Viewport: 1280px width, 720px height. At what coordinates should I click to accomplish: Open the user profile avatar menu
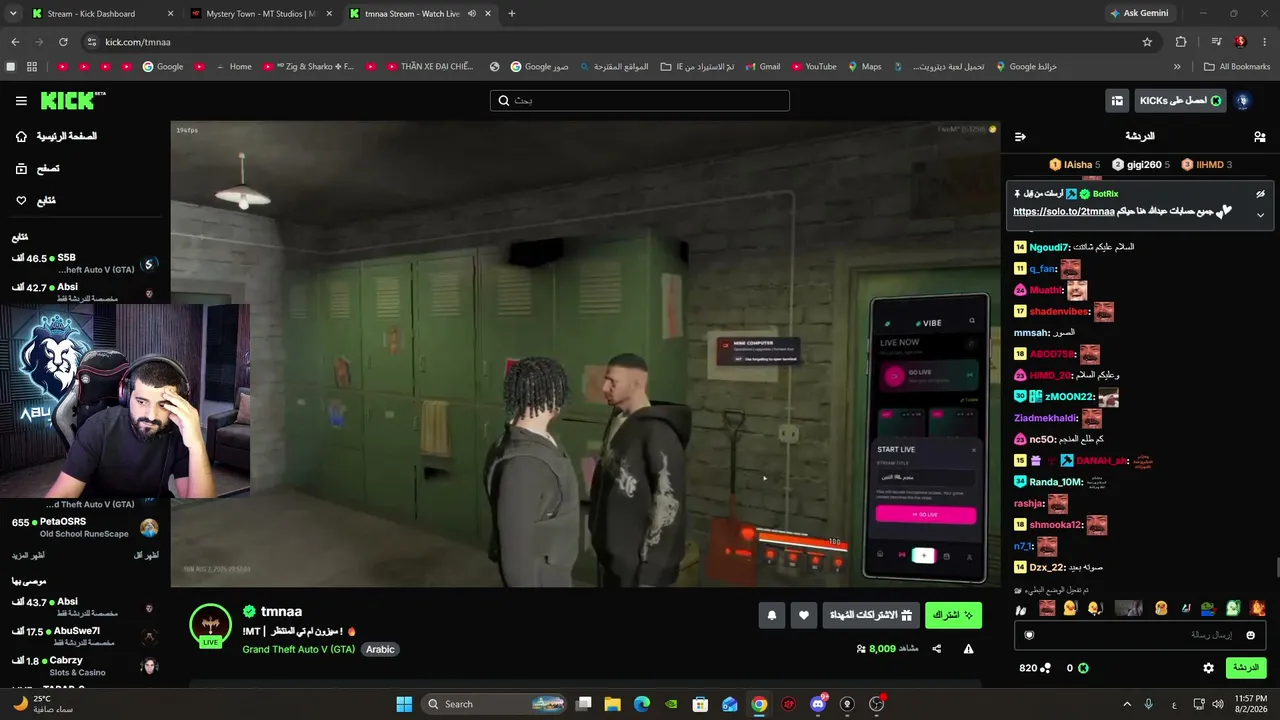click(1243, 101)
